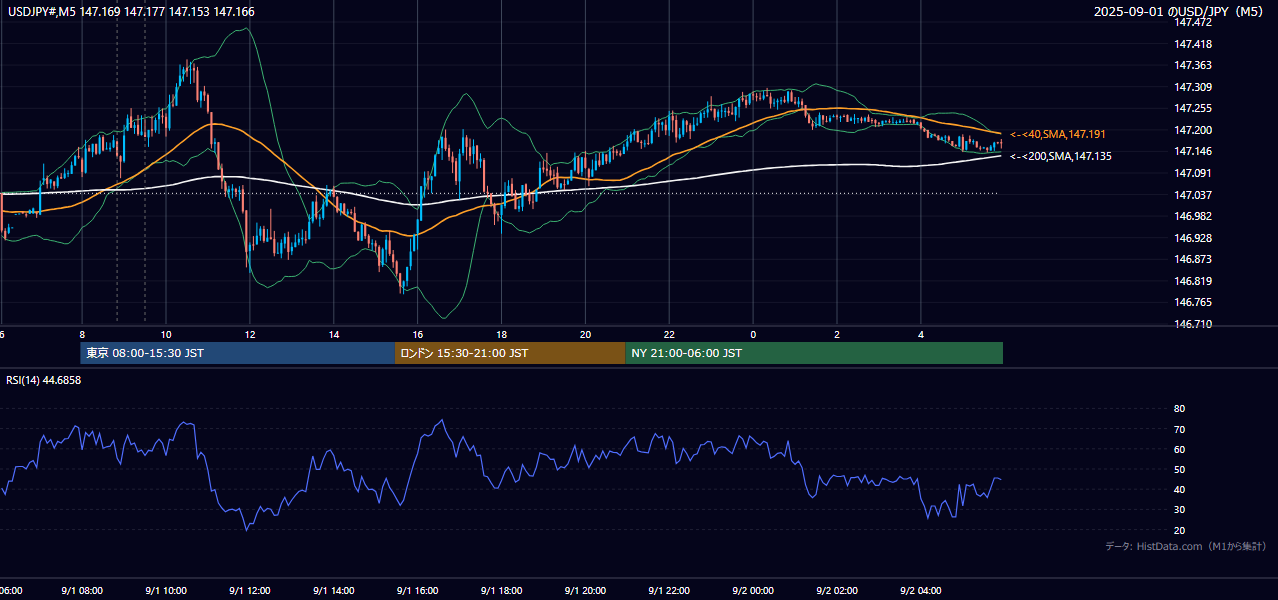Viewport: 1278px width, 600px height.
Task: Click the 200 SMA 147.135 label
Action: pos(1060,156)
